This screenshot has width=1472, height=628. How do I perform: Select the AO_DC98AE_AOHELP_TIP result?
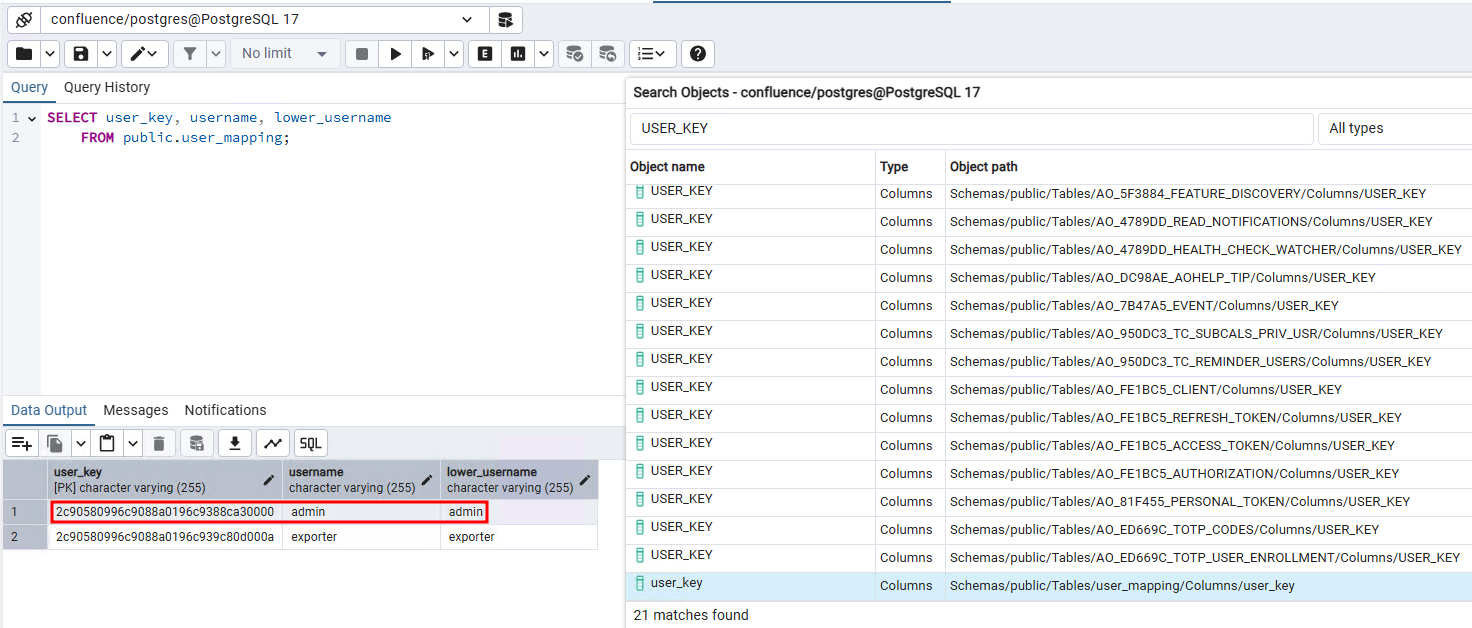(1049, 277)
